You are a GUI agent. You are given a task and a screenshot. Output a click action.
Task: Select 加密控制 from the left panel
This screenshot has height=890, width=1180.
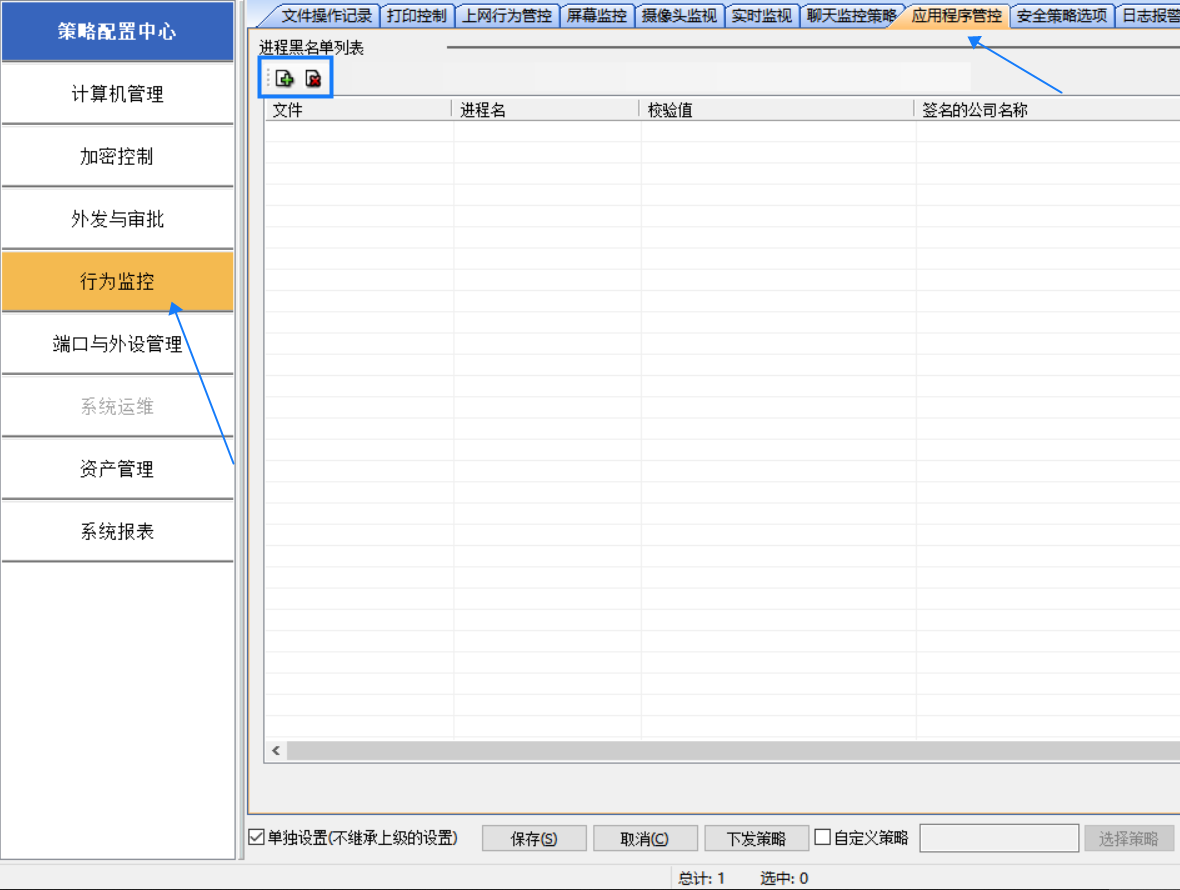117,157
